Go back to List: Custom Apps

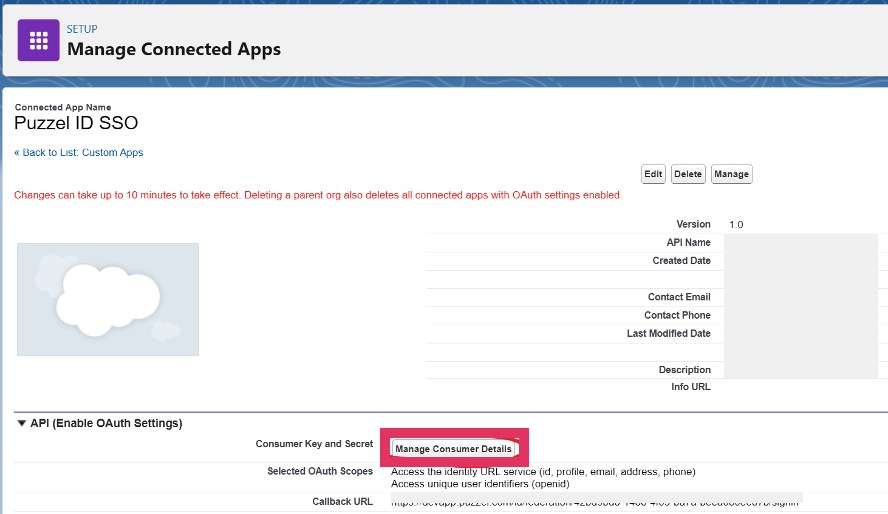click(x=79, y=153)
